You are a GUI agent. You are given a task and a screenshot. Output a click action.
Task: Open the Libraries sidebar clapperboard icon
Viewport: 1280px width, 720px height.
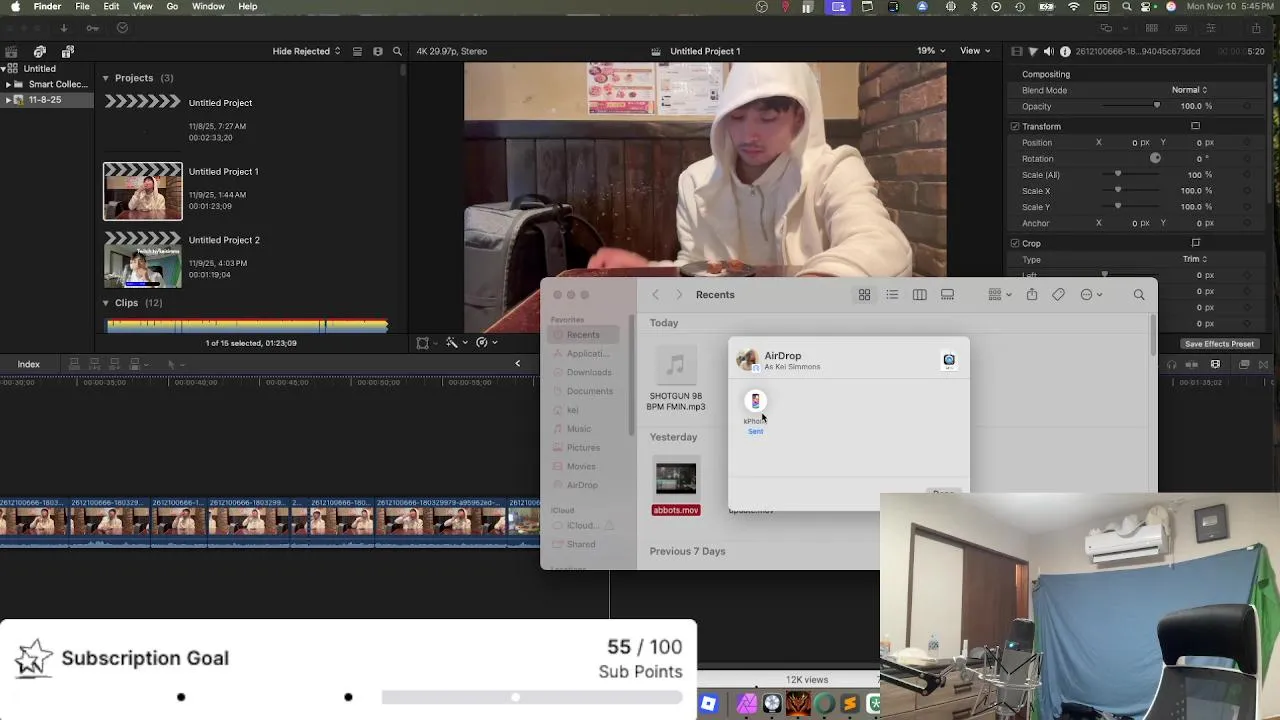tap(11, 51)
